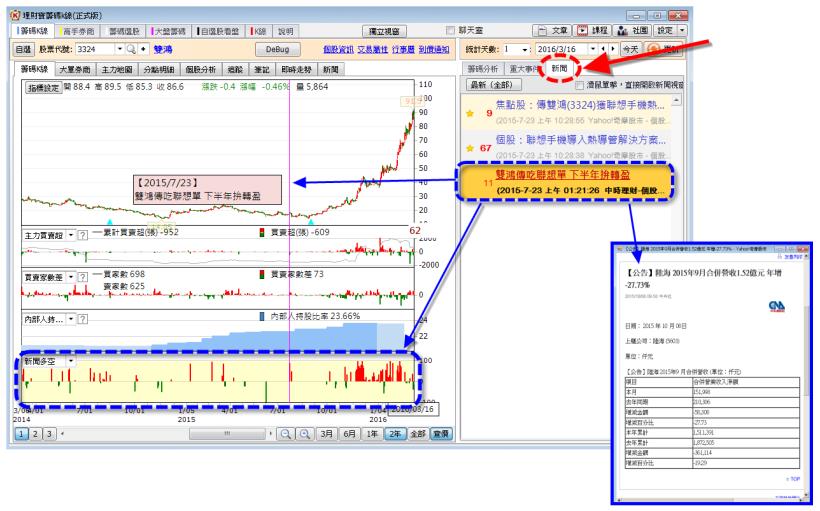Open the 行事曆 link
The image size is (820, 511).
(x=403, y=49)
